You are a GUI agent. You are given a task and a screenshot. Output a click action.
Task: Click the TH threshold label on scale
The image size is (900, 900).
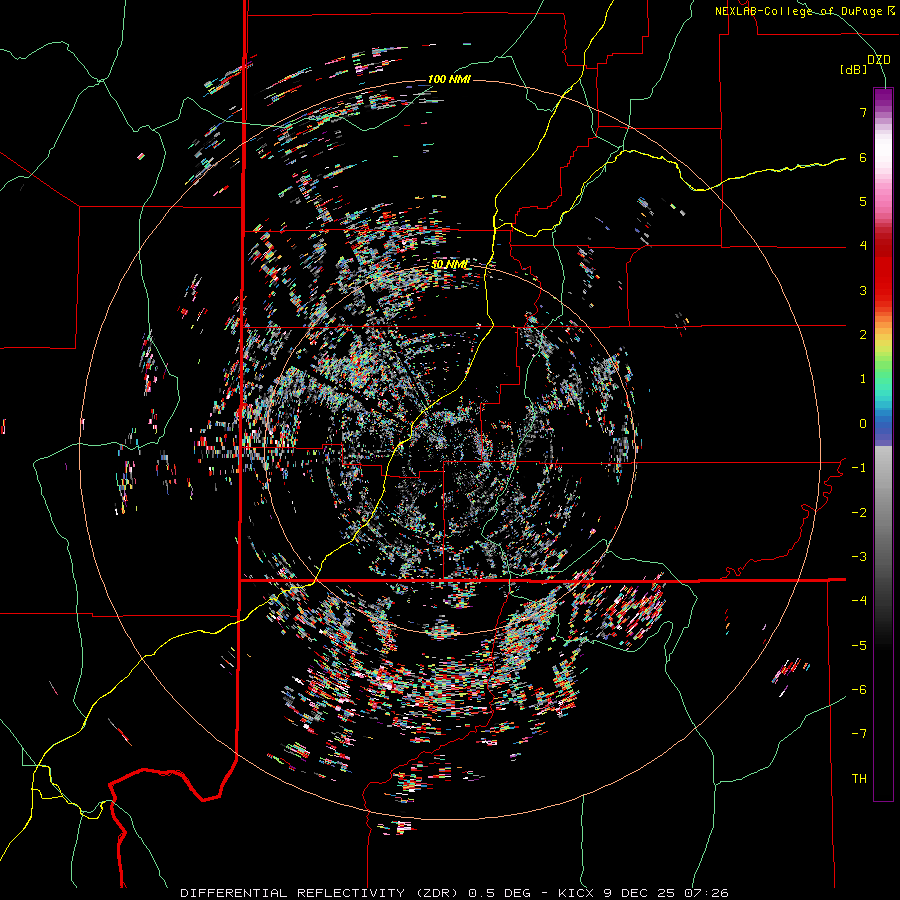point(859,779)
